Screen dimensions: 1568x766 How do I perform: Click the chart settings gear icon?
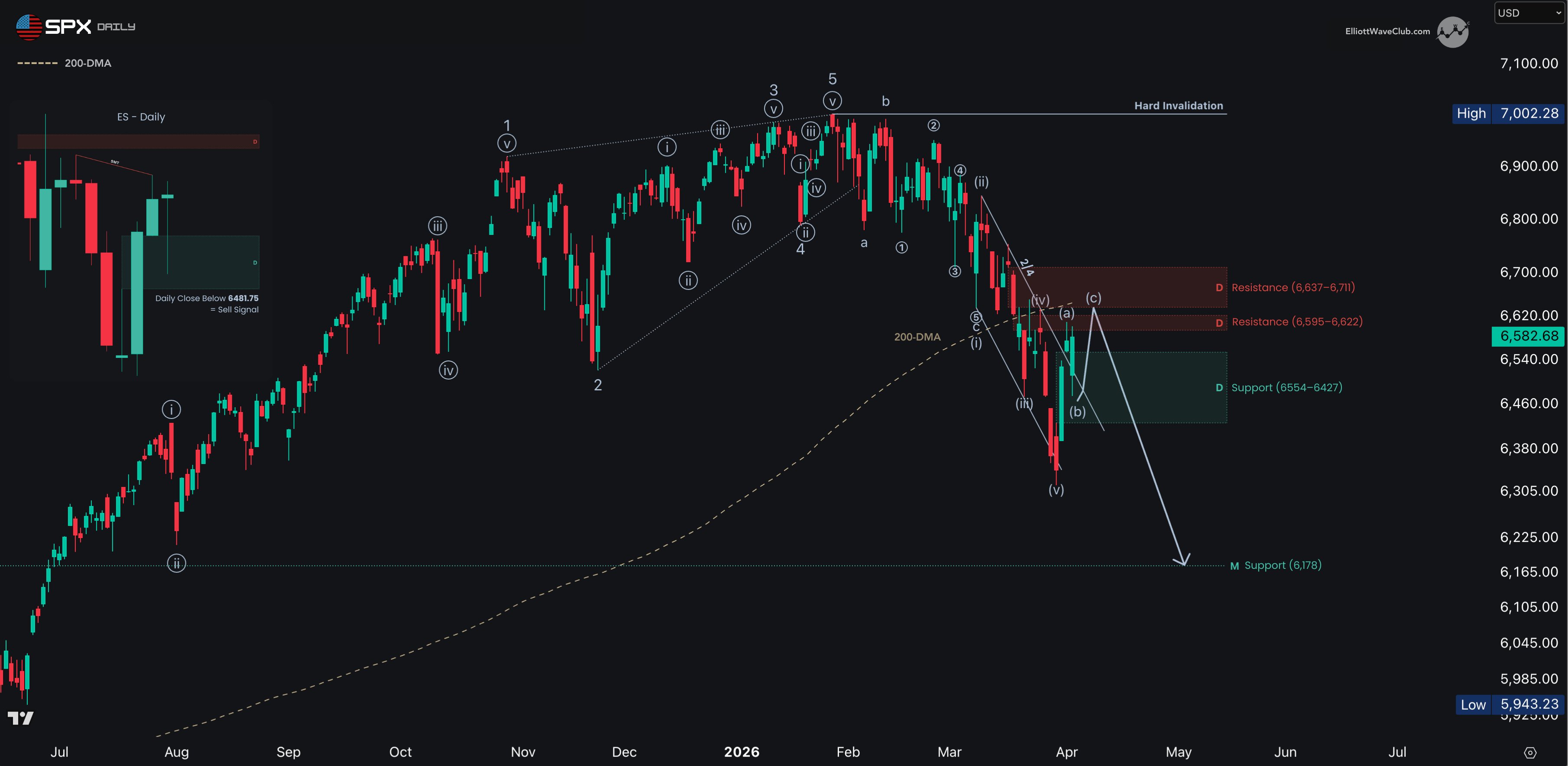1529,753
